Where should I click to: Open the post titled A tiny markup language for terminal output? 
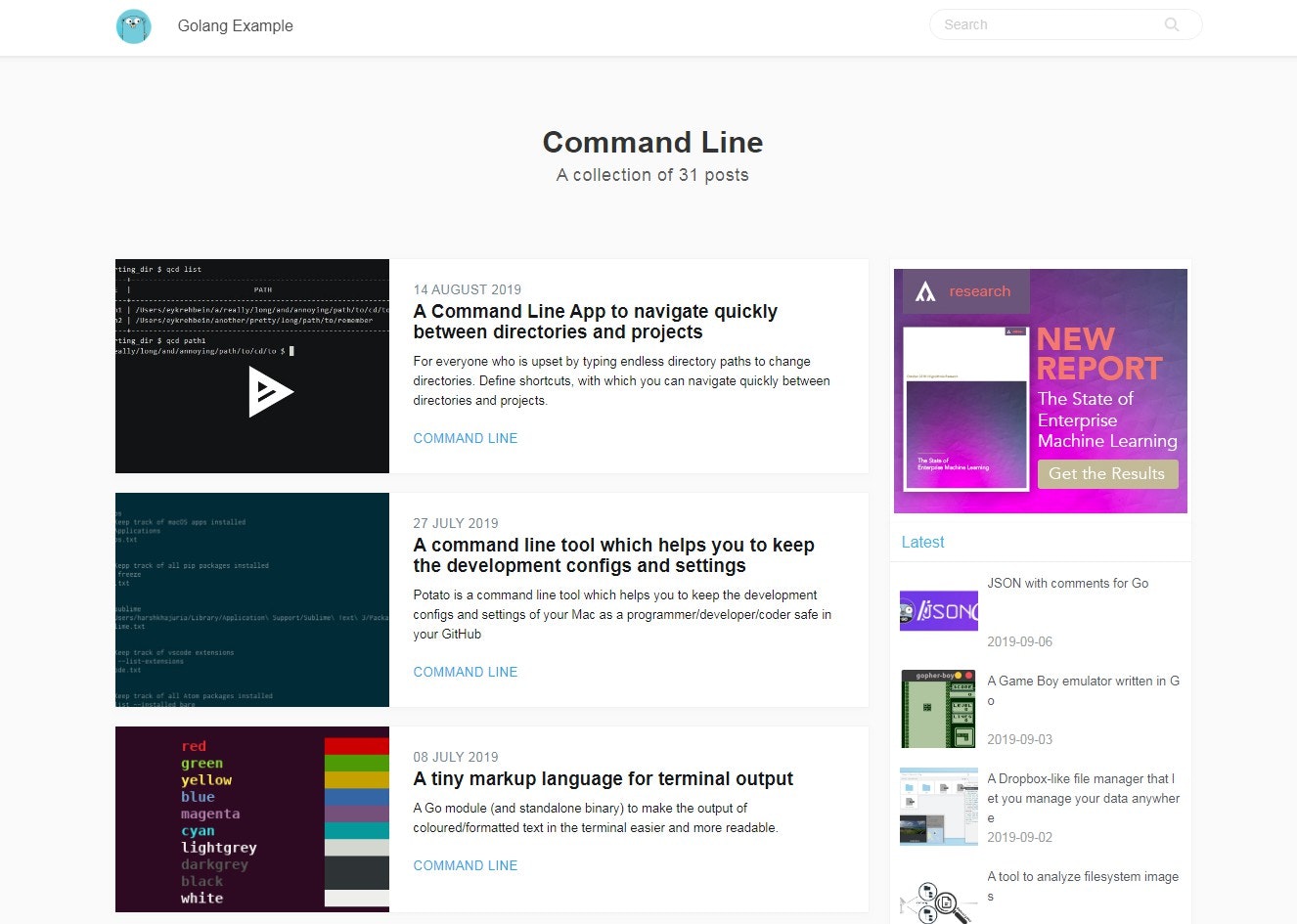(604, 778)
